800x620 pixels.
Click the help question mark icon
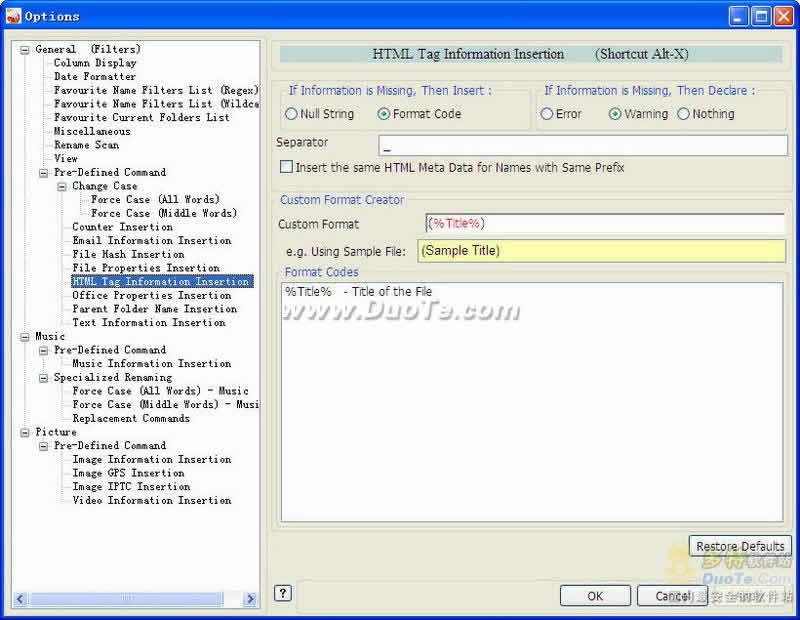click(x=283, y=593)
